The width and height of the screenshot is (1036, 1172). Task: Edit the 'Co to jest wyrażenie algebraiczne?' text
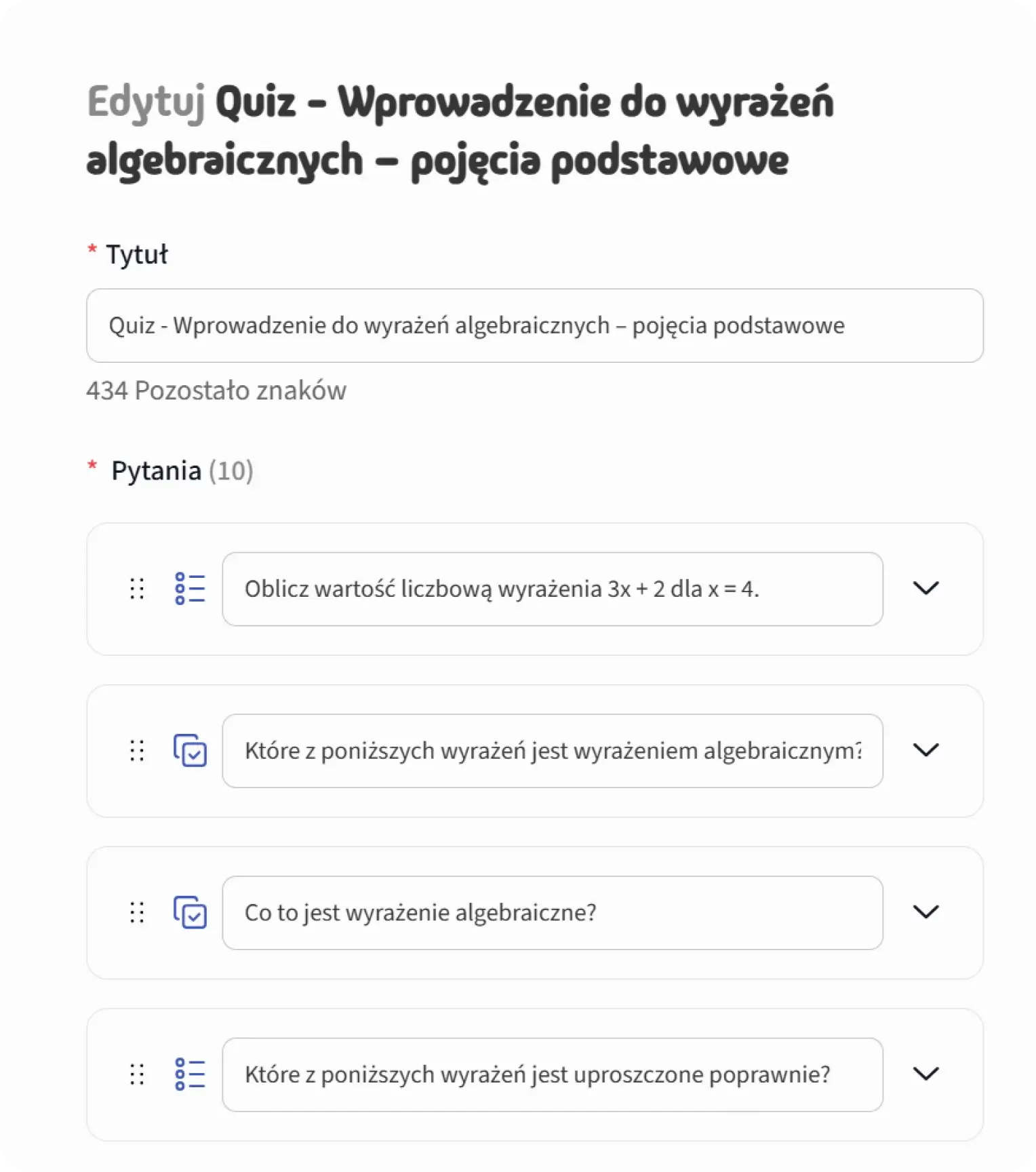[x=552, y=913]
